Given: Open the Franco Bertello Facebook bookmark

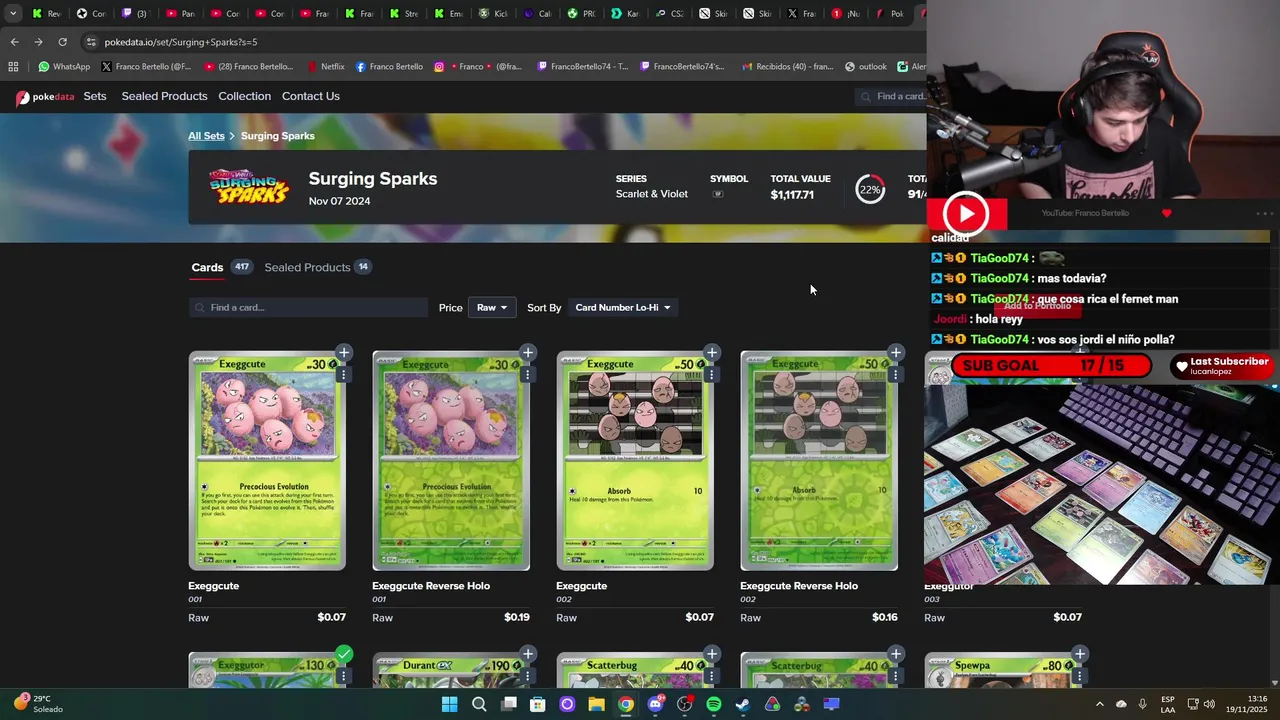Looking at the screenshot, I should [389, 67].
